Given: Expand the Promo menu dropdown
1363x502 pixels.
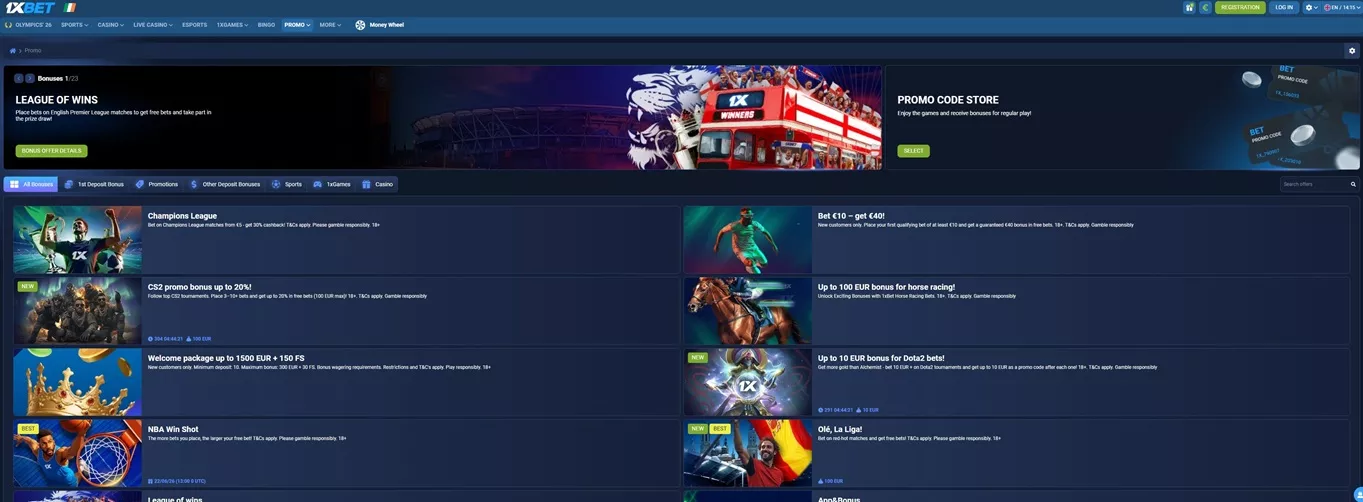Looking at the screenshot, I should point(297,25).
